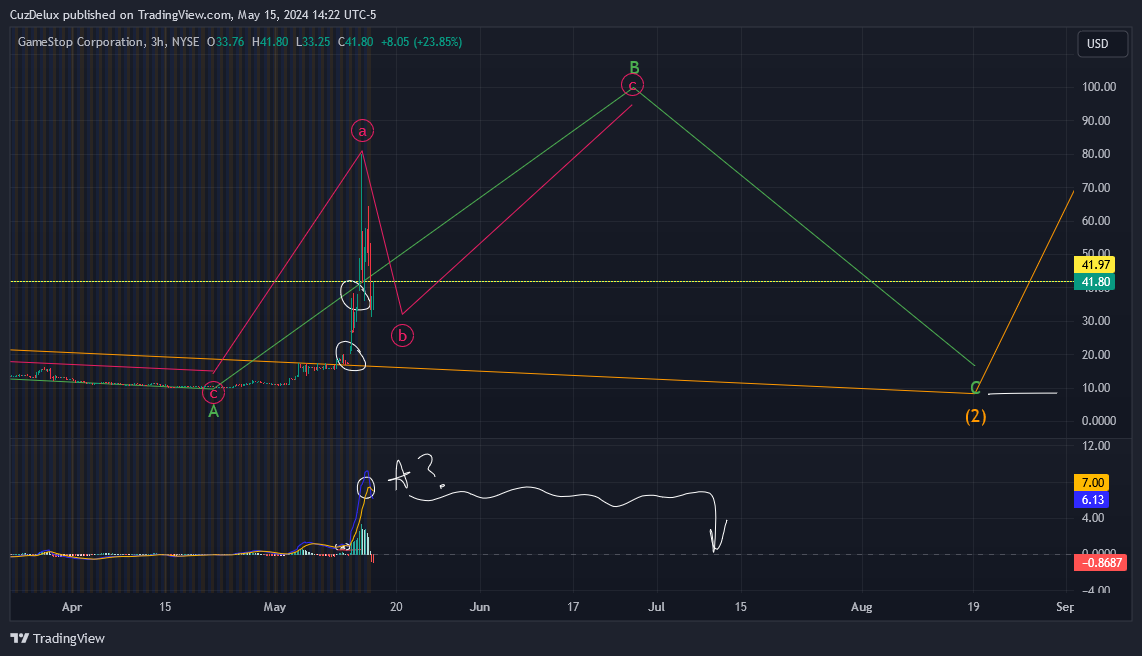Click the red circled 'c' under green B
The height and width of the screenshot is (656, 1142).
click(x=632, y=86)
